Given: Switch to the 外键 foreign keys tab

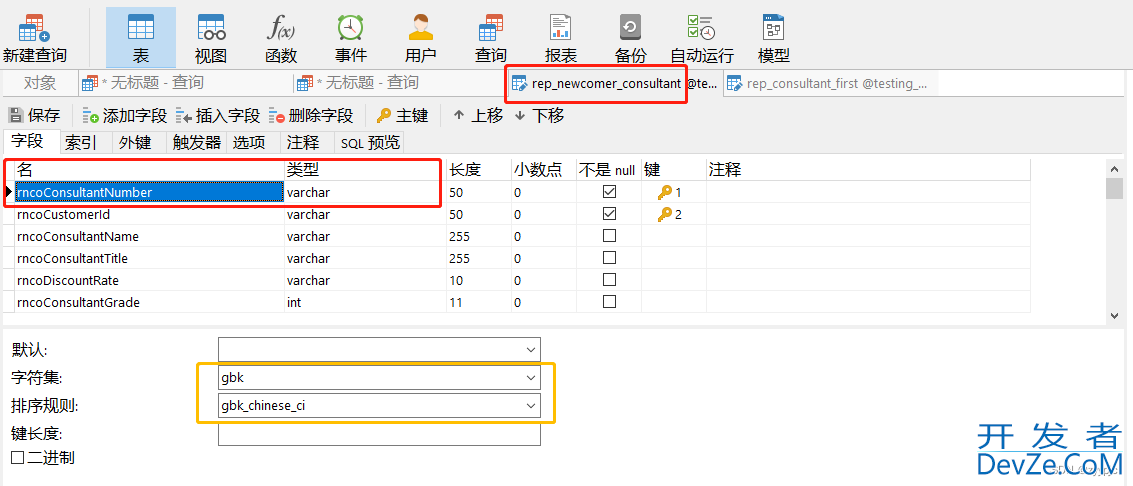Looking at the screenshot, I should click(135, 142).
